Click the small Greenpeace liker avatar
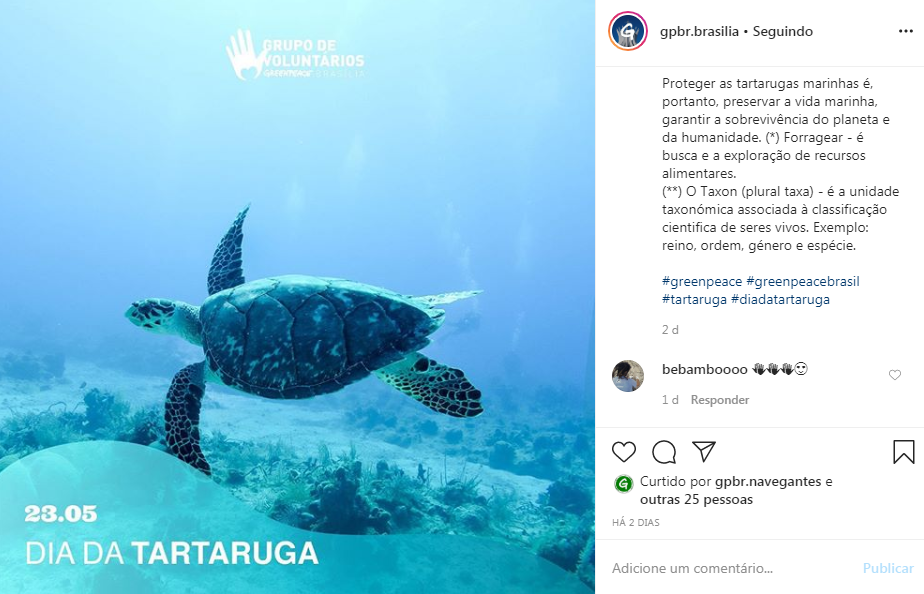The width and height of the screenshot is (924, 594). point(623,484)
